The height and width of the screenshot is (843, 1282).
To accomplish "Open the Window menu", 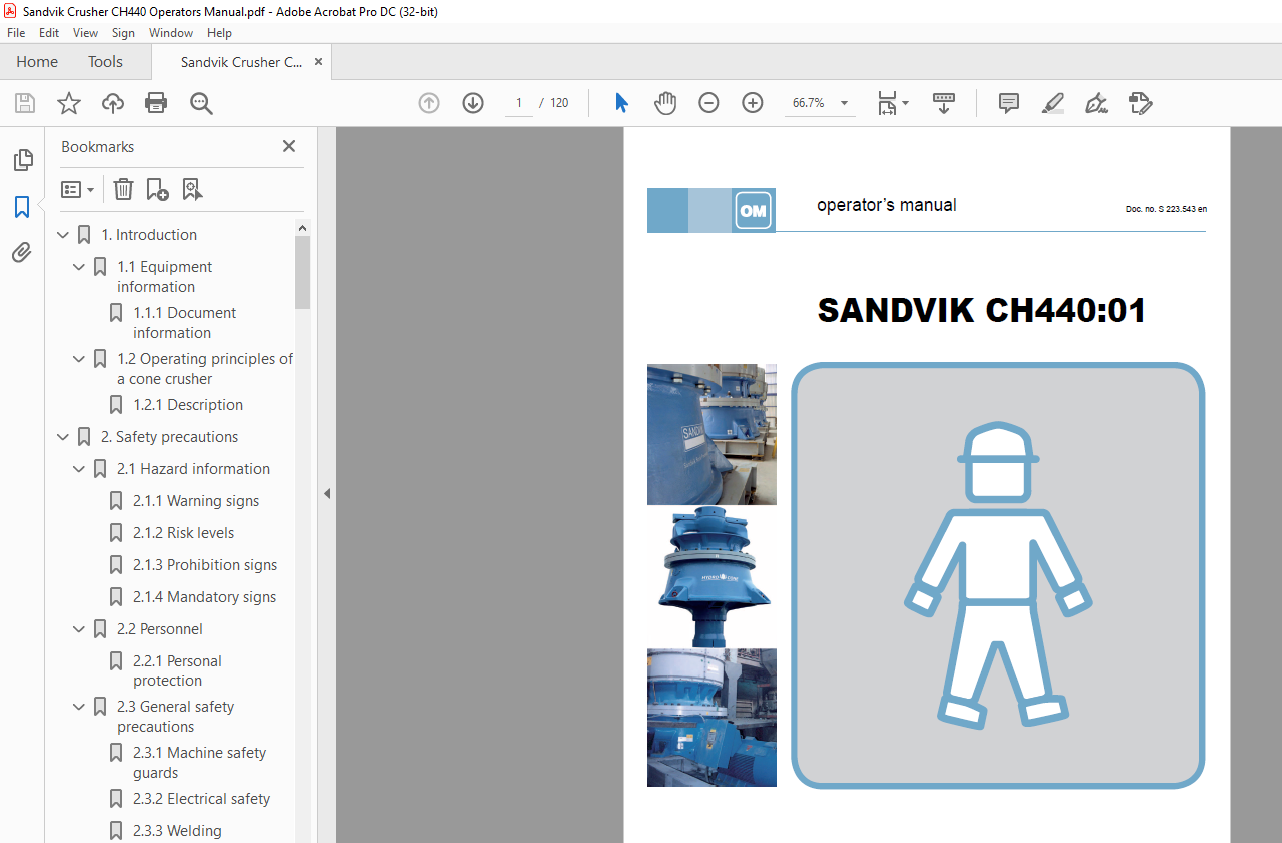I will coord(170,32).
